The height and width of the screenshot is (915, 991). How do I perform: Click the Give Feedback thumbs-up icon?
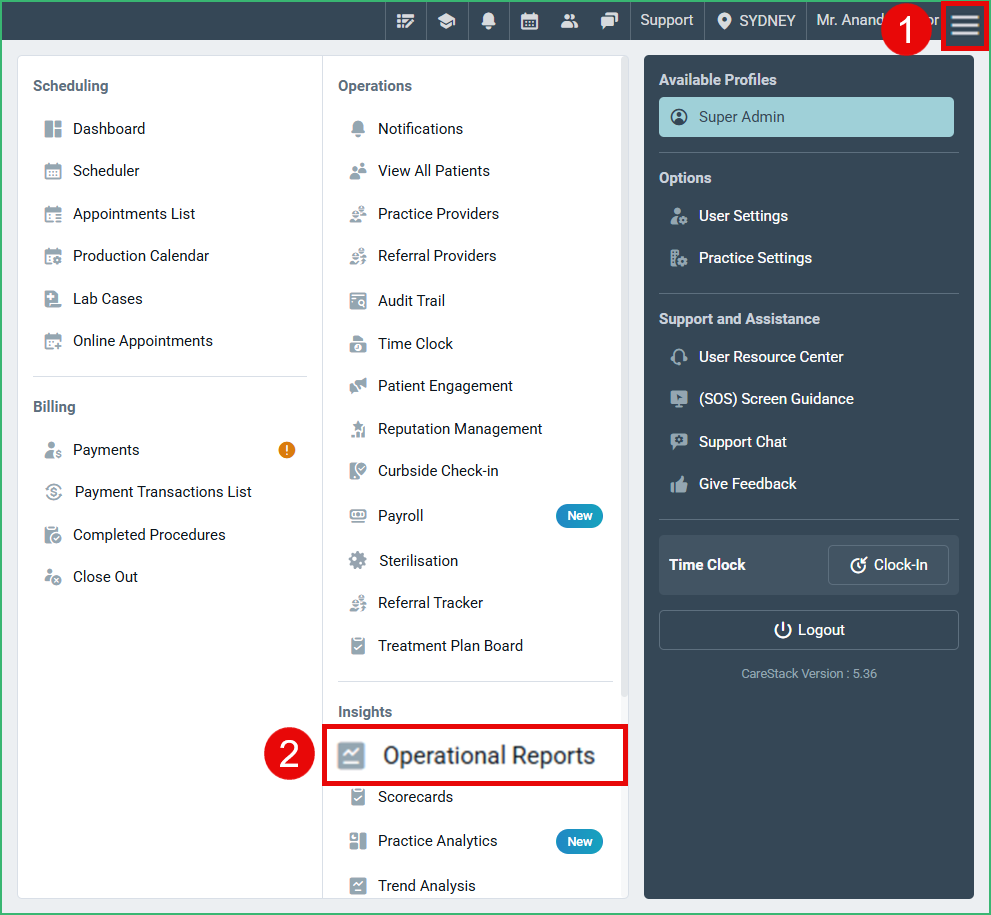[x=679, y=484]
